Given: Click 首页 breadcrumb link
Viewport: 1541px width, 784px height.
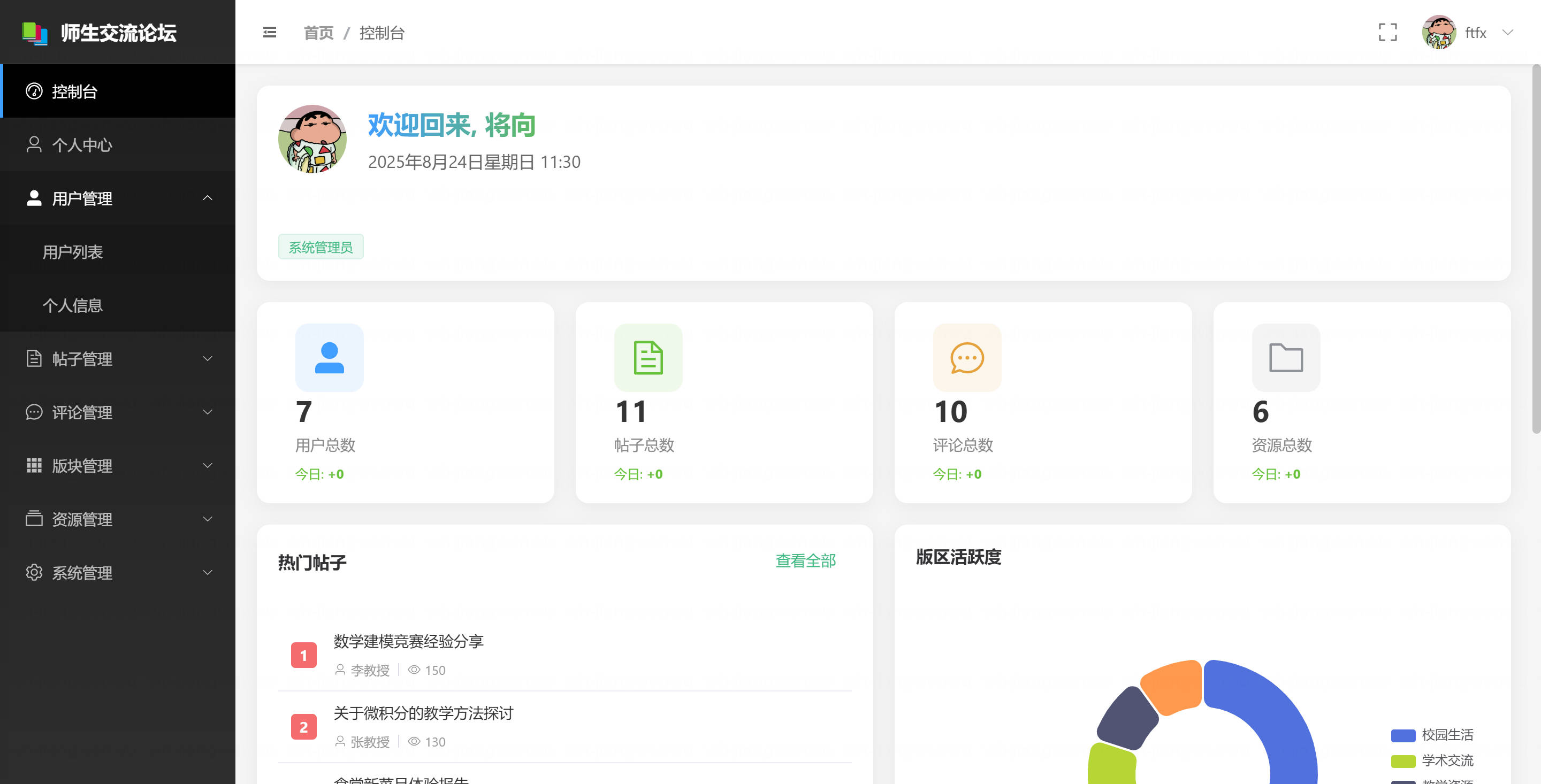Looking at the screenshot, I should coord(319,33).
